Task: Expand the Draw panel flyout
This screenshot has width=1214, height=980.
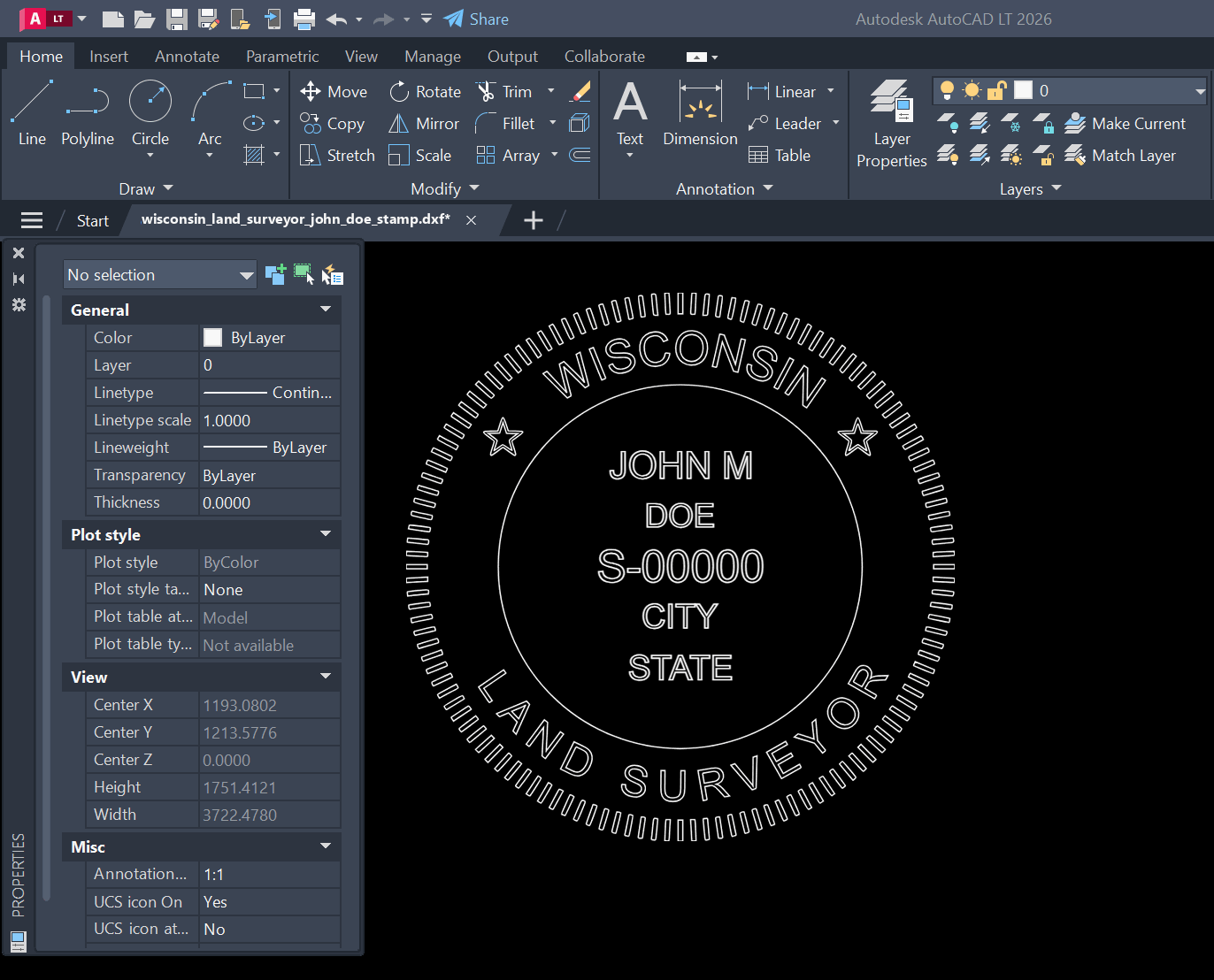Action: click(146, 188)
